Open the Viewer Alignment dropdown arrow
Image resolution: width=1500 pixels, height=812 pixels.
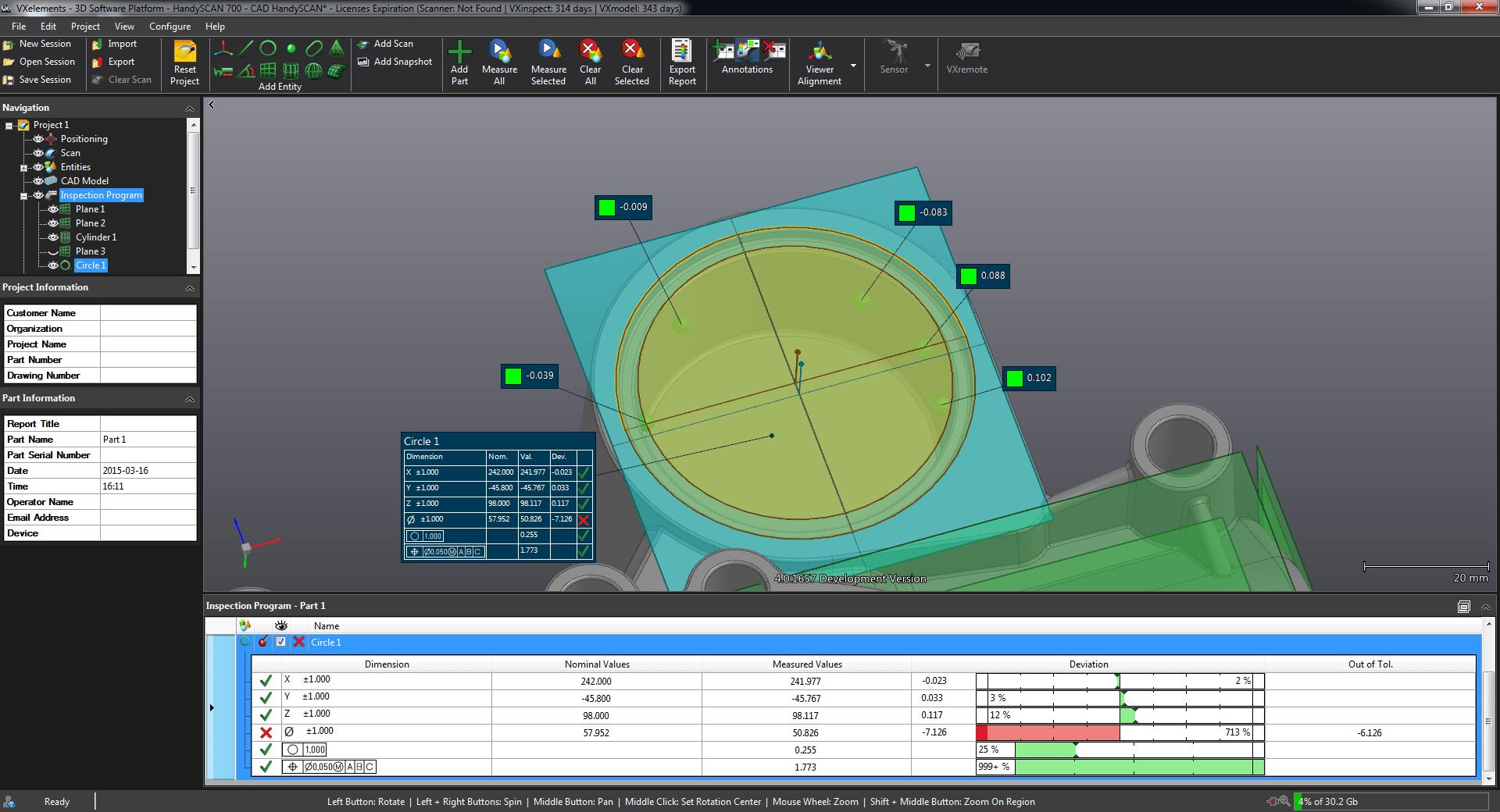coord(853,66)
